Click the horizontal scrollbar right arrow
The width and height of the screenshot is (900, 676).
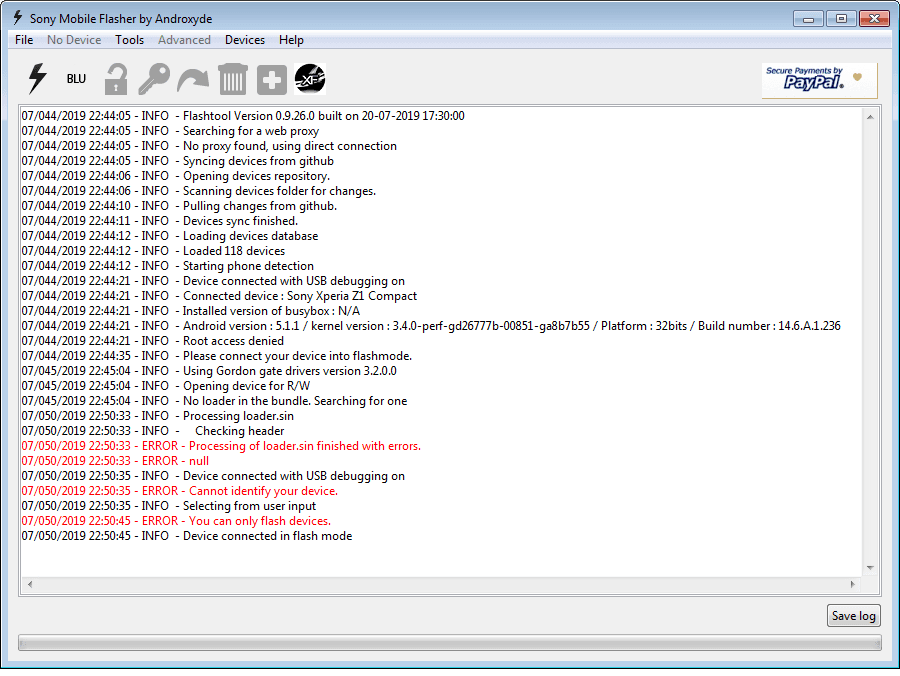(852, 584)
